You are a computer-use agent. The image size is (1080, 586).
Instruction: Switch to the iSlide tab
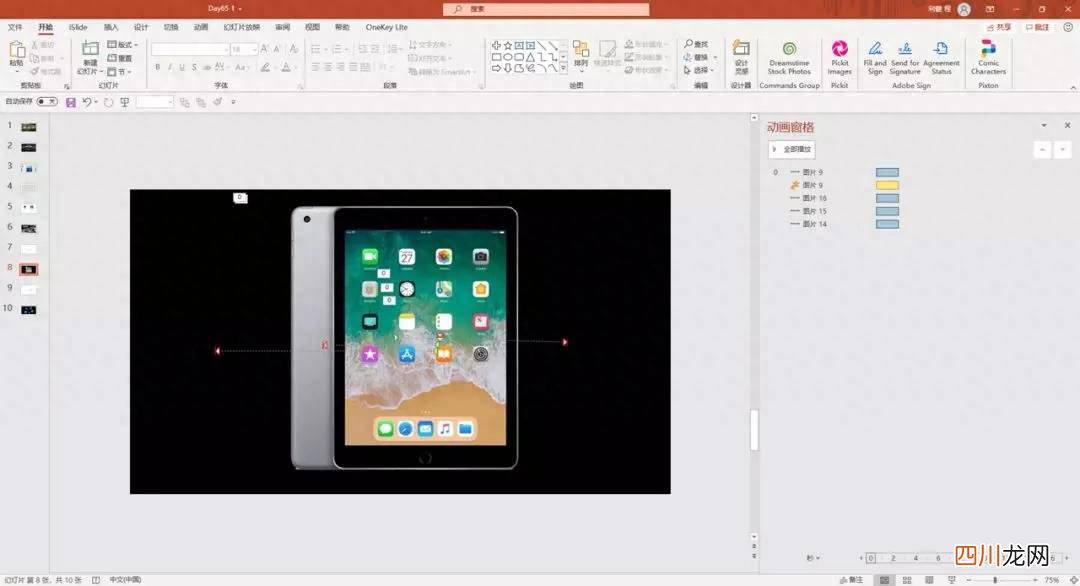pyautogui.click(x=78, y=28)
